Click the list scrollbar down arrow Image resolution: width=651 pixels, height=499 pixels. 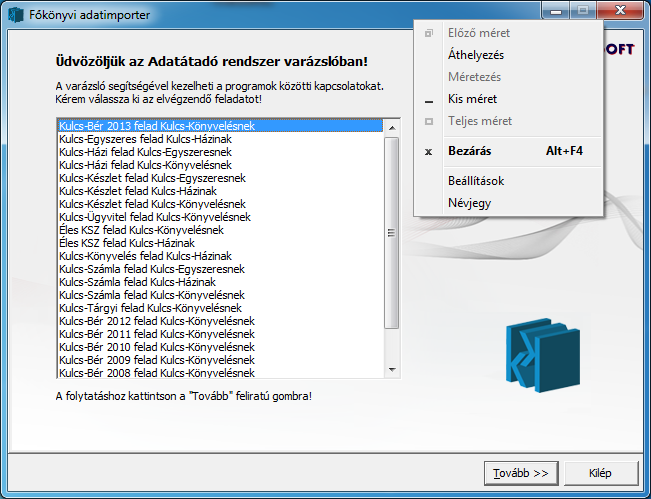click(392, 369)
